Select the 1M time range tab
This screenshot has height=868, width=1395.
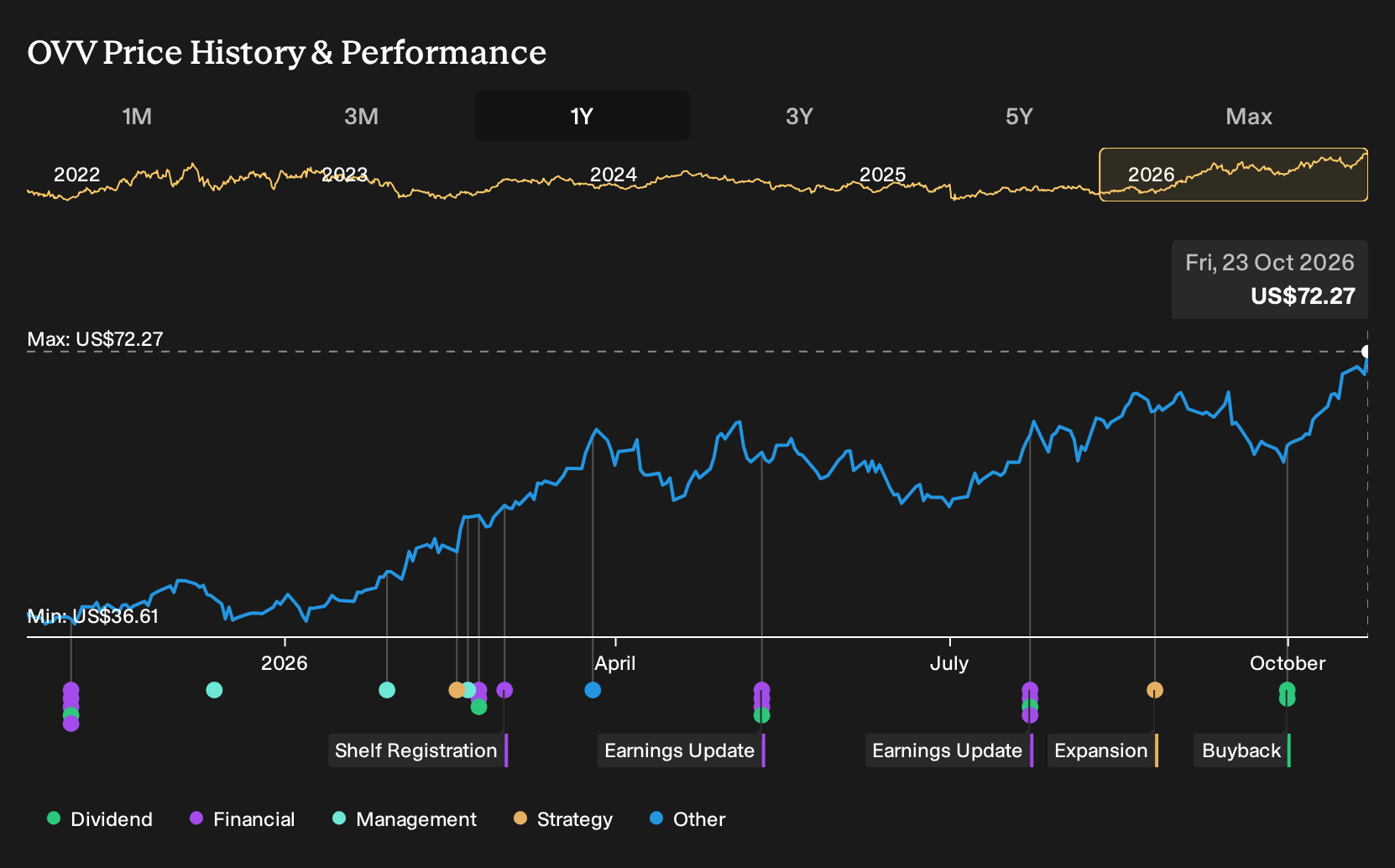point(137,116)
